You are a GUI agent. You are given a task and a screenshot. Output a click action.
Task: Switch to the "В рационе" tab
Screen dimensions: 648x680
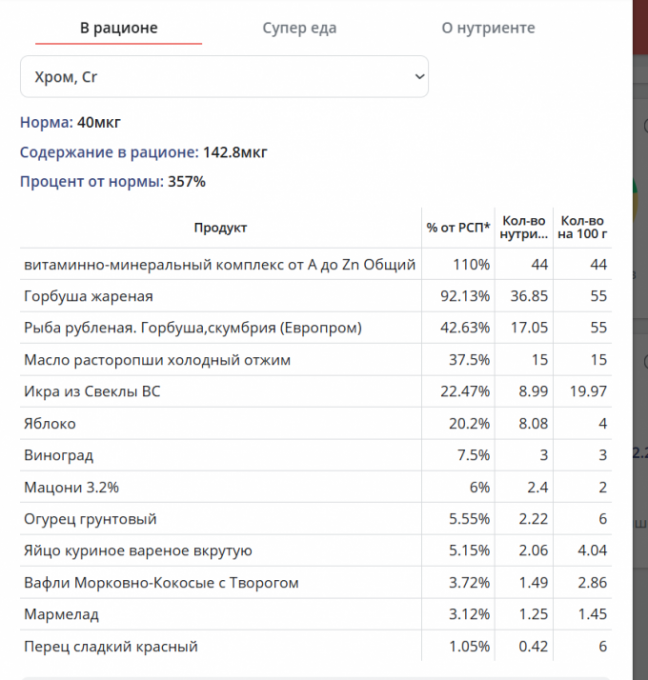tap(118, 28)
